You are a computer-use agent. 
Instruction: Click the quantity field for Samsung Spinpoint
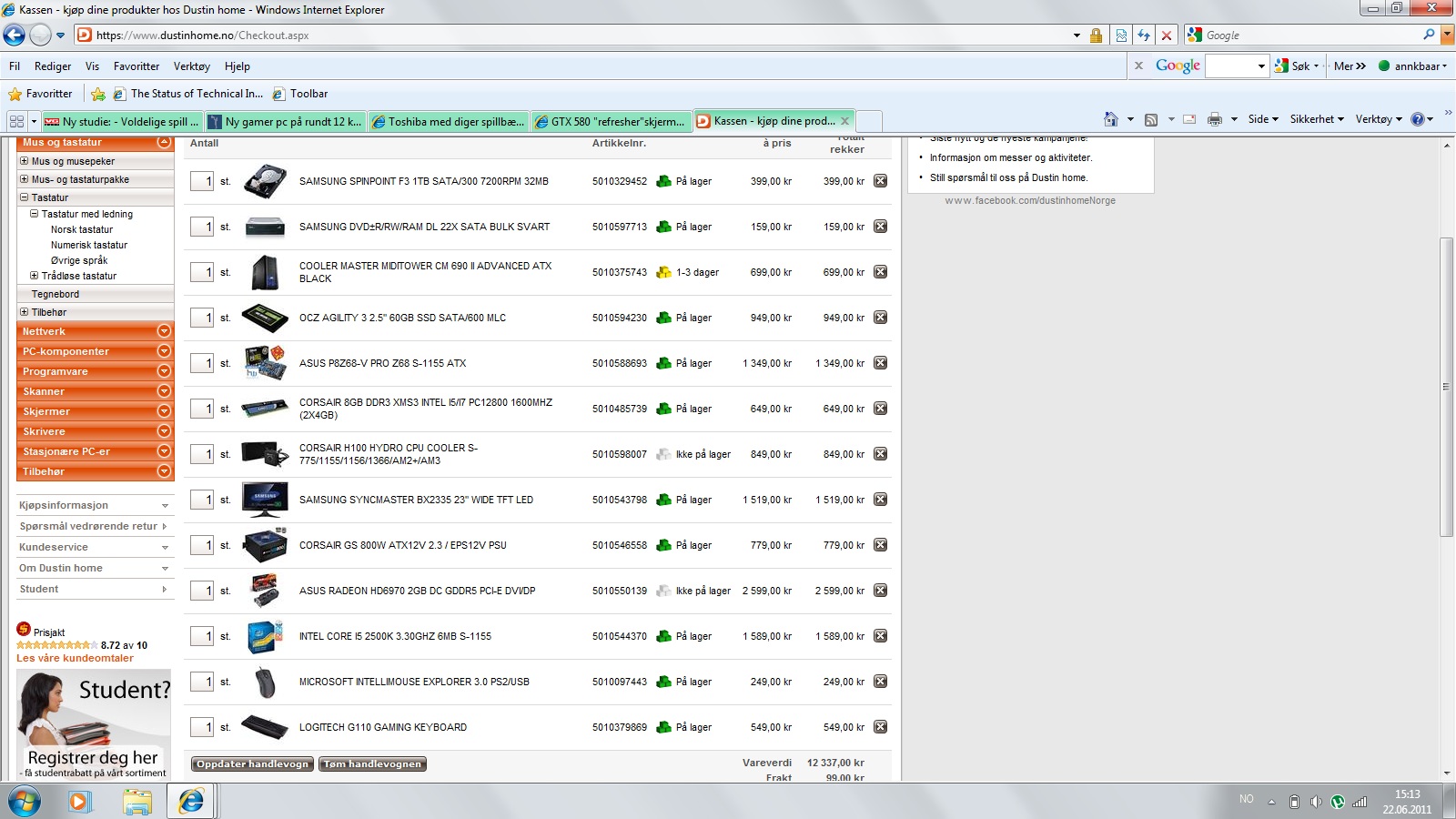coord(202,181)
